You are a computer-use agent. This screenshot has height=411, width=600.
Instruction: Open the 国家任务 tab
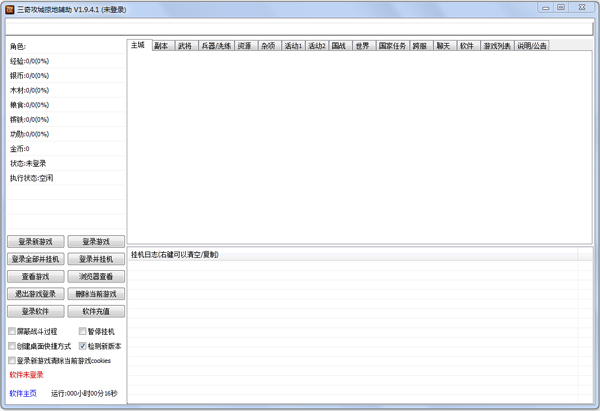[x=393, y=46]
